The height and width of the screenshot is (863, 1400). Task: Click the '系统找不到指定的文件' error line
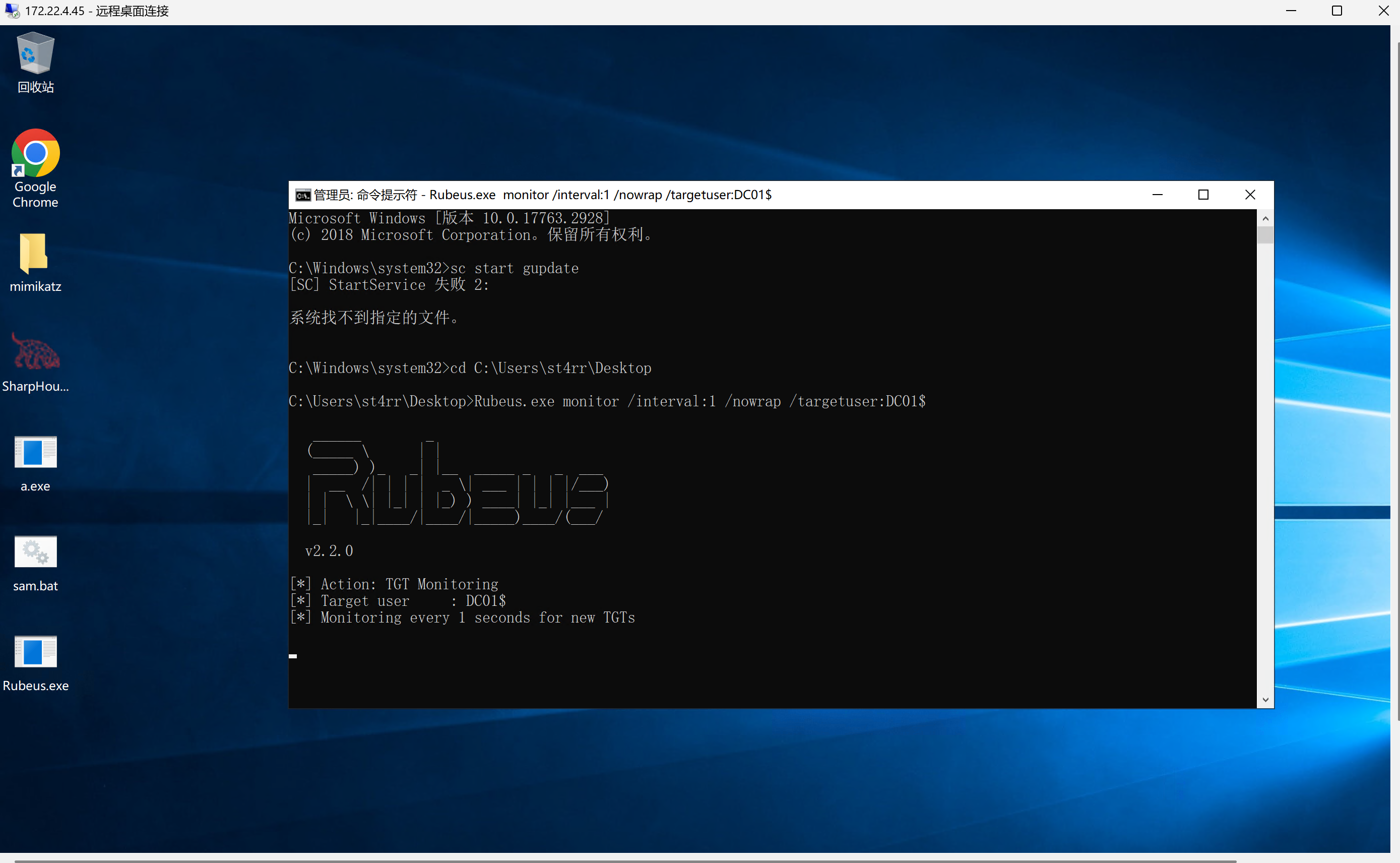(x=374, y=318)
